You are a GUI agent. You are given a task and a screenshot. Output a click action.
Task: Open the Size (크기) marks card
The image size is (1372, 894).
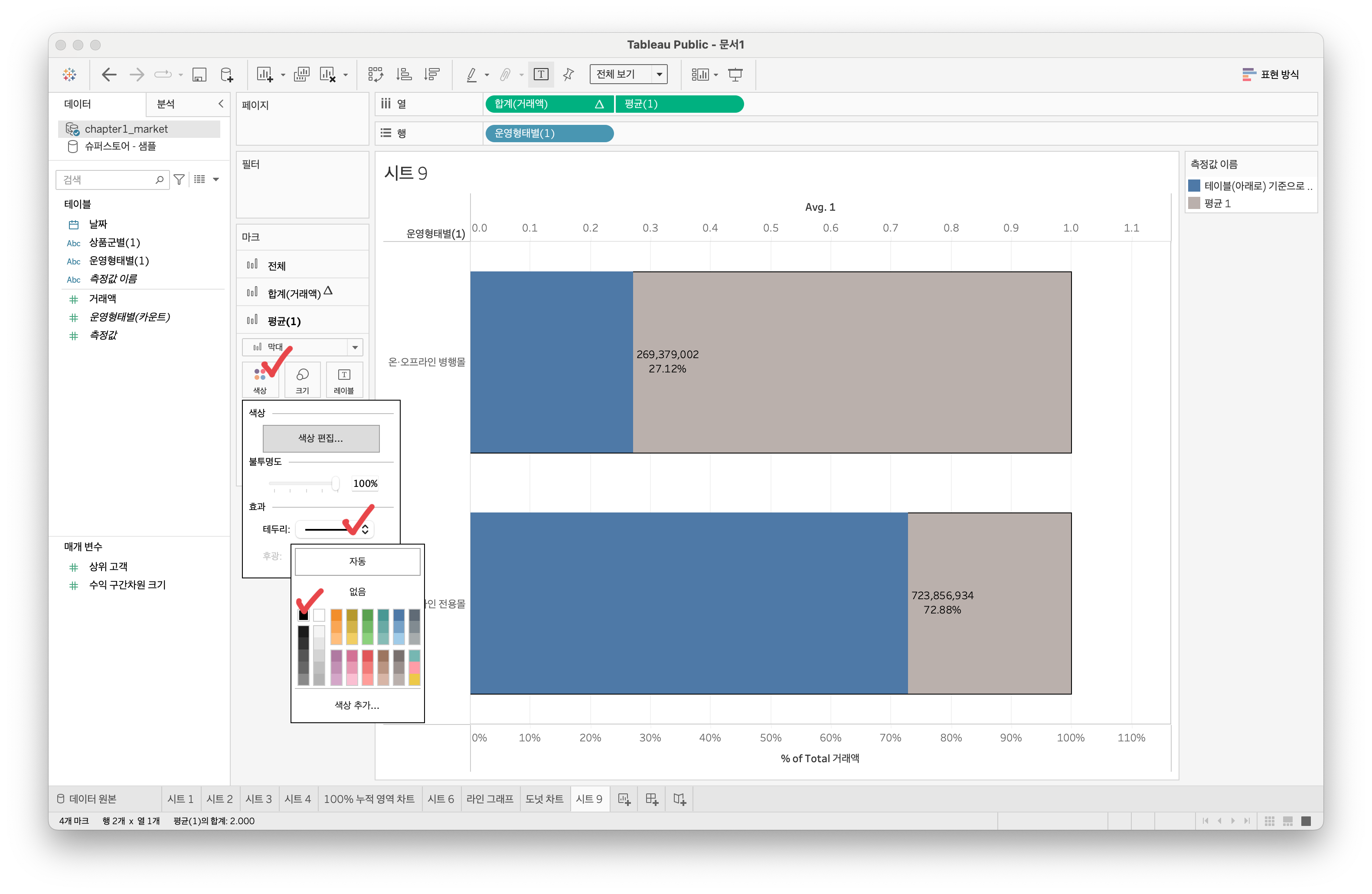tap(302, 379)
